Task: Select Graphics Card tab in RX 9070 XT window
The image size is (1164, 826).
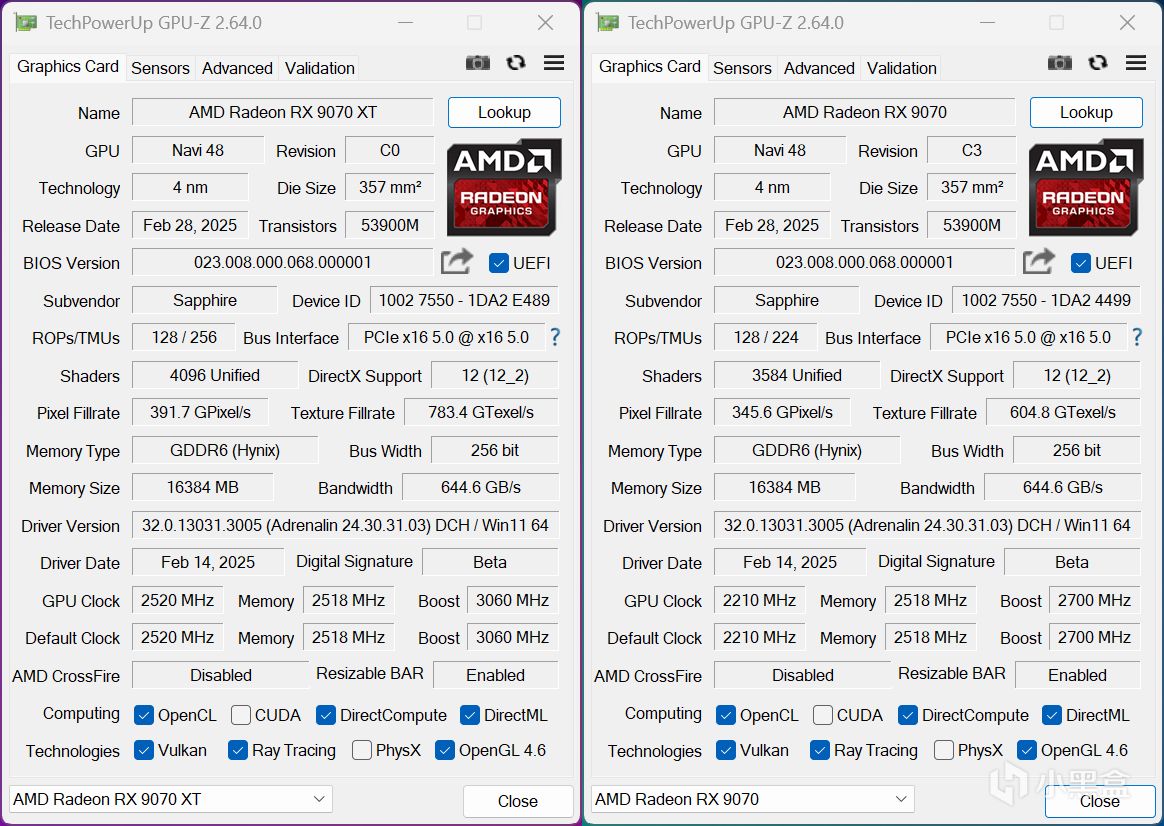Action: click(68, 67)
